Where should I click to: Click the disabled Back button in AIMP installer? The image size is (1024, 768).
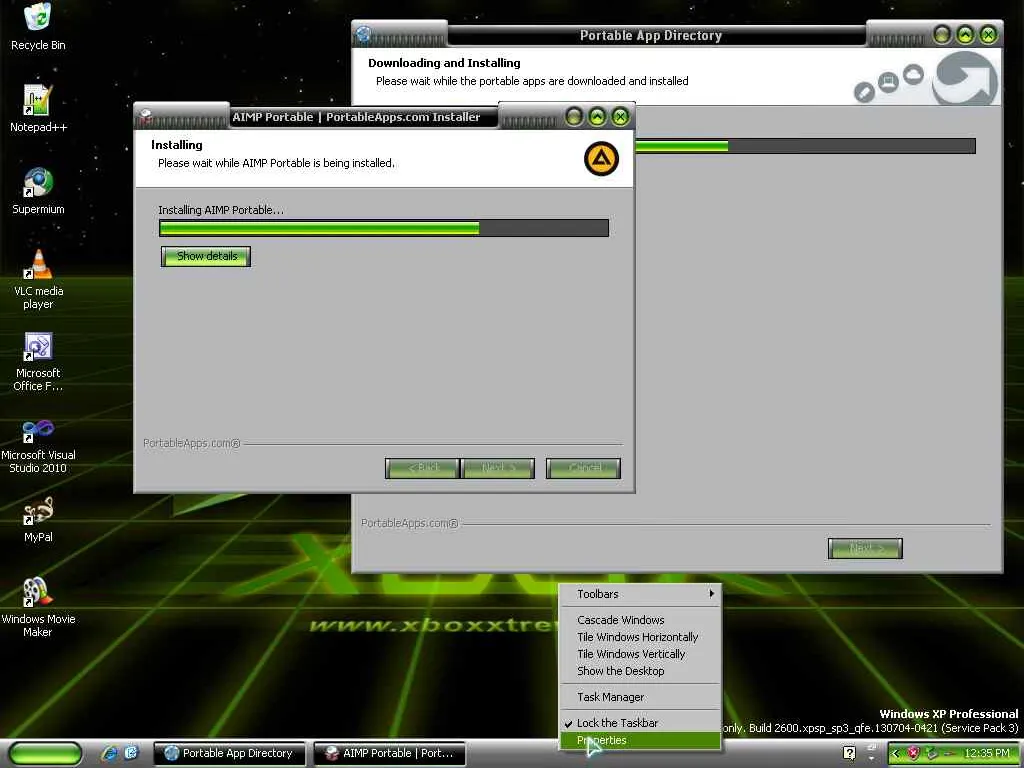[422, 468]
